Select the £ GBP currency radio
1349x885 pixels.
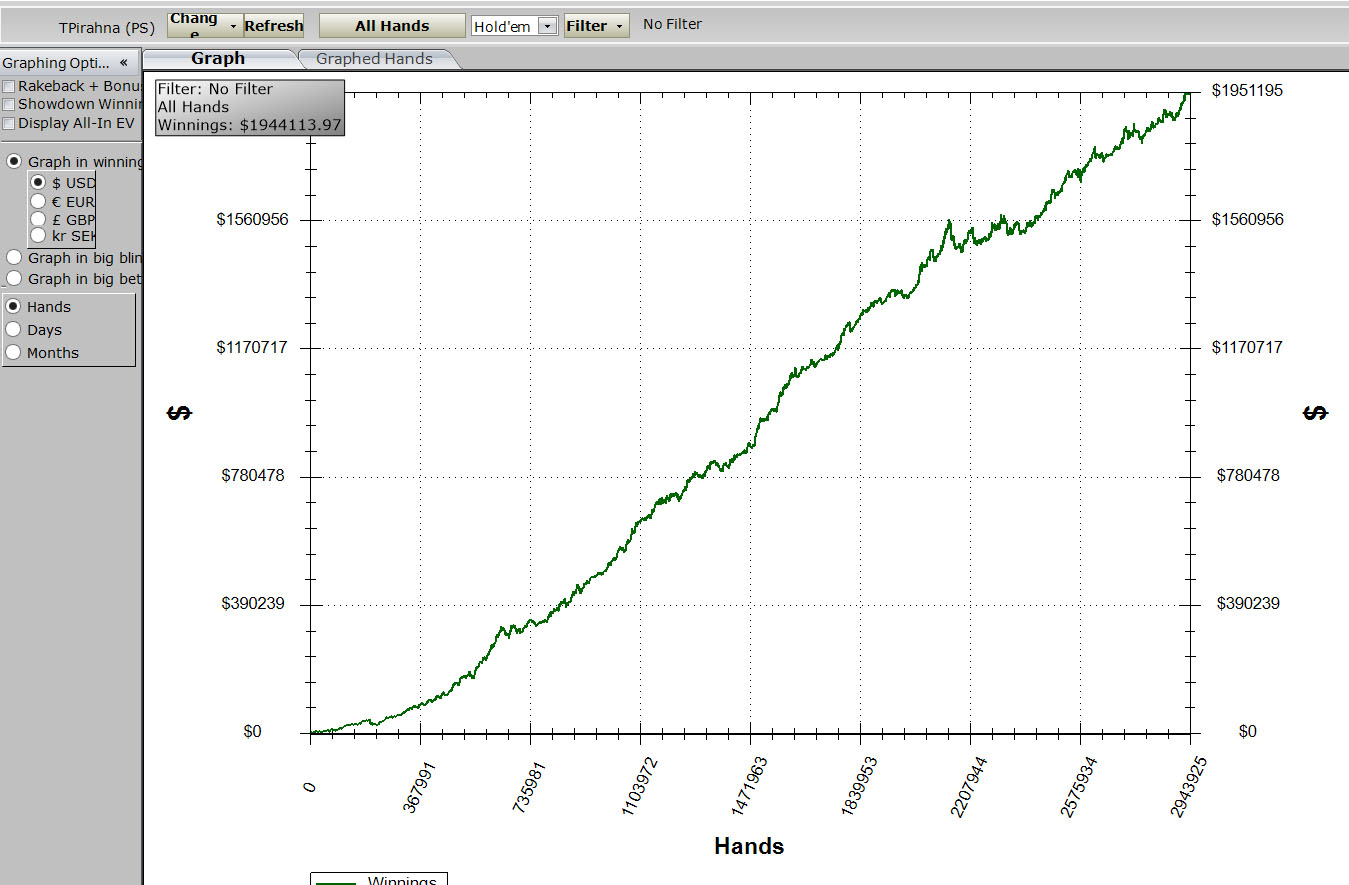[x=38, y=219]
